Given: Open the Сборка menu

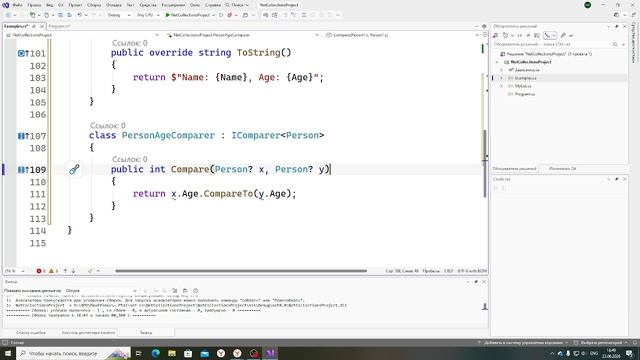Looking at the screenshot, I should [x=94, y=5].
